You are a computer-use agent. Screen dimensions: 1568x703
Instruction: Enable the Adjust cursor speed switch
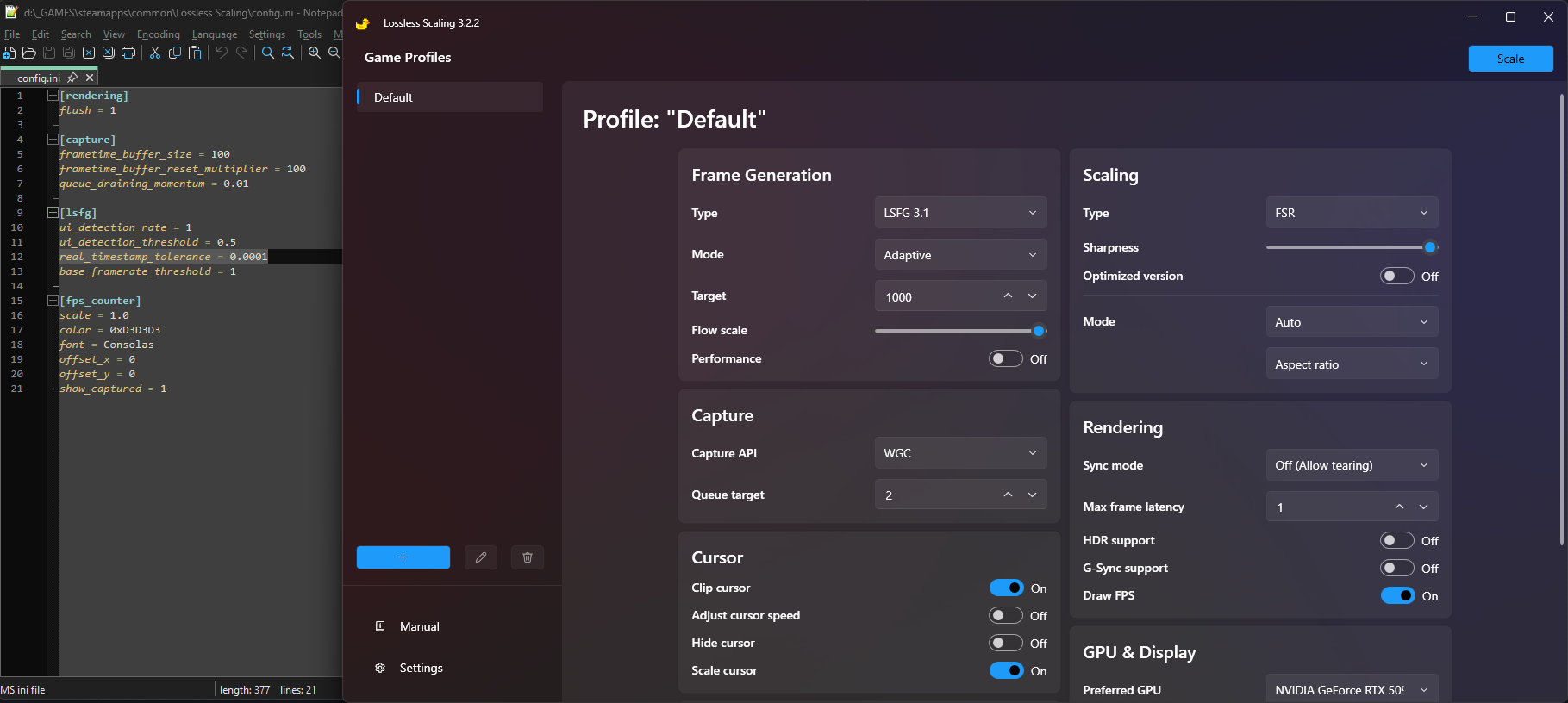tap(1006, 615)
